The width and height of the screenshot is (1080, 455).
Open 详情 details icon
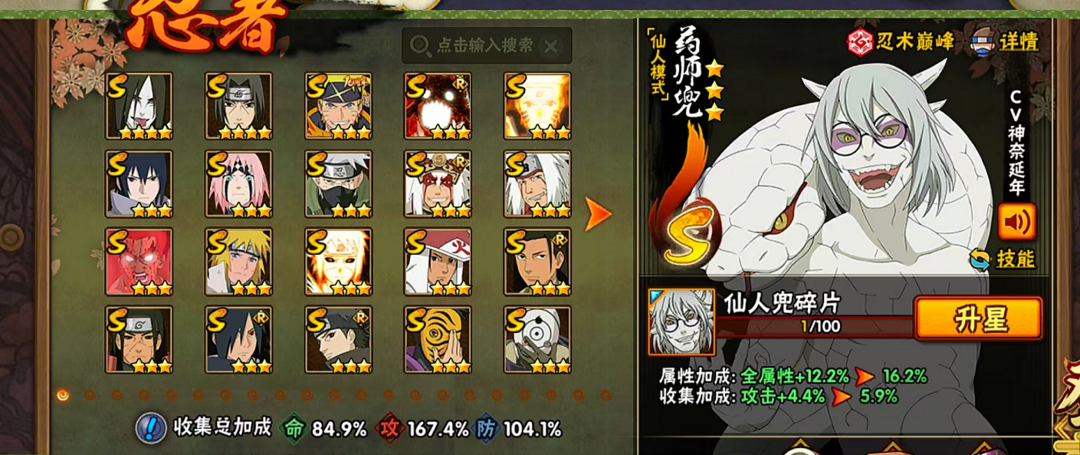tap(1005, 41)
